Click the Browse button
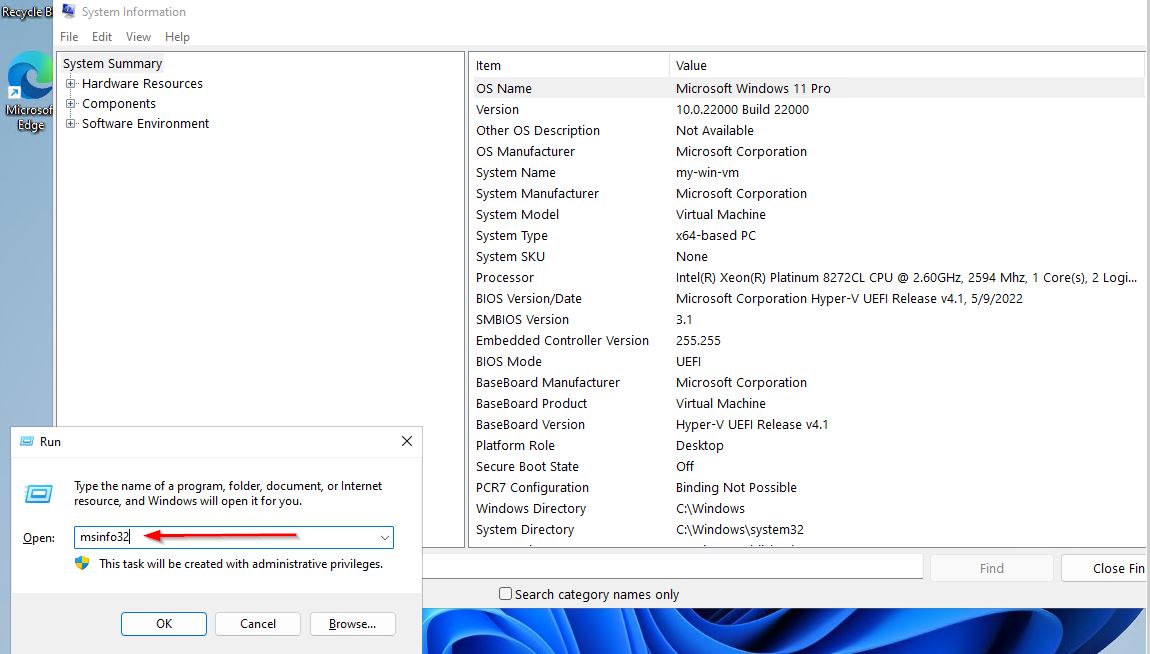 (352, 623)
